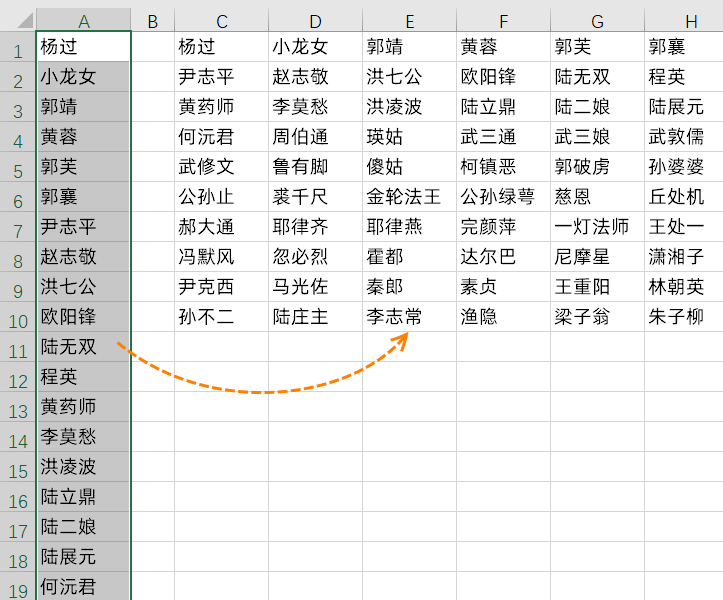Click cell H10 containing 朱子柳

(684, 316)
